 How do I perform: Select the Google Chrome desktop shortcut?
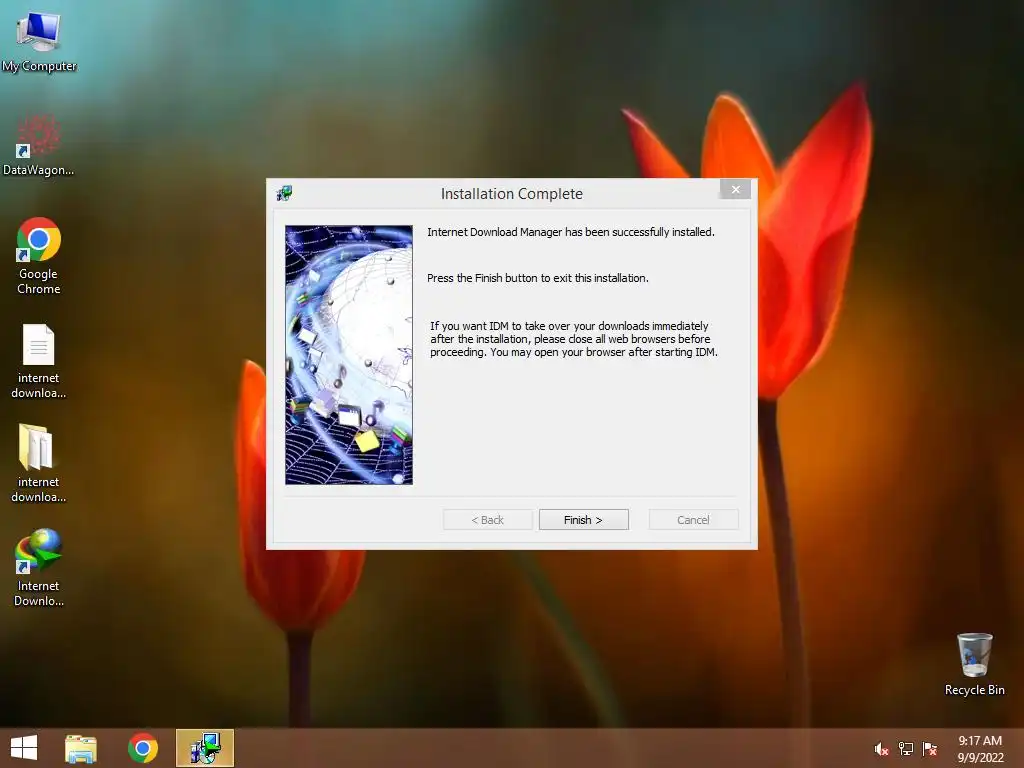click(39, 256)
